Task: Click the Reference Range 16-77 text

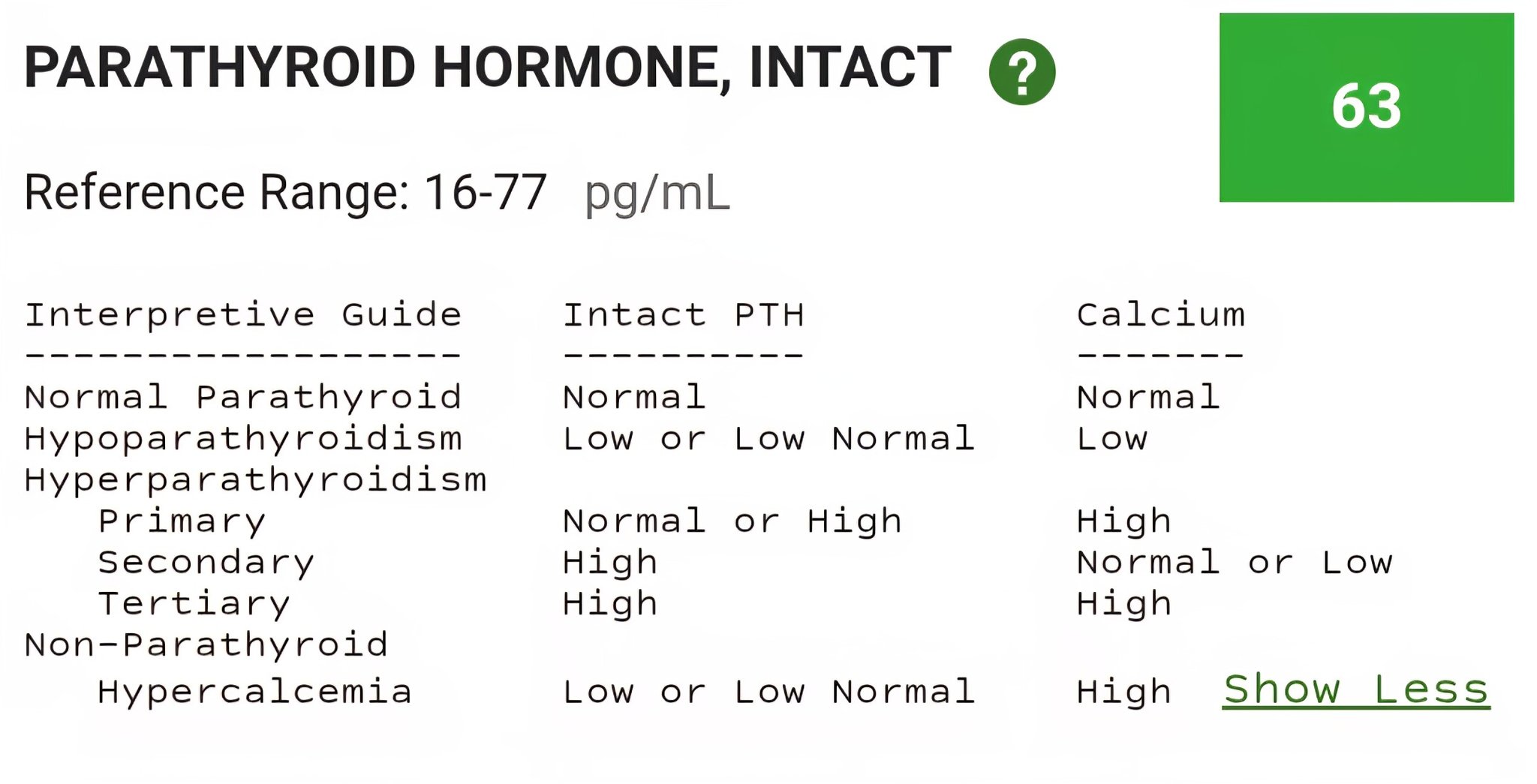Action: coord(285,193)
